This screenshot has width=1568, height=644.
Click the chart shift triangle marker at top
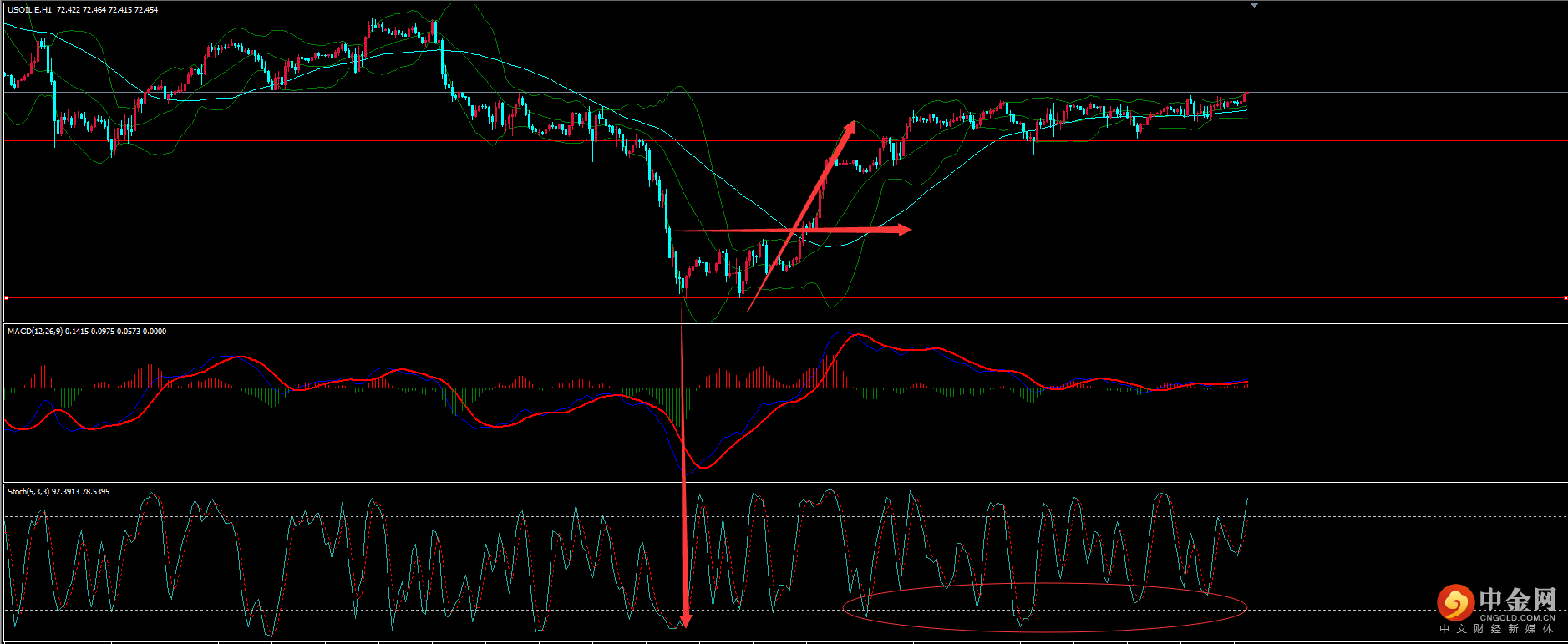(x=1254, y=6)
